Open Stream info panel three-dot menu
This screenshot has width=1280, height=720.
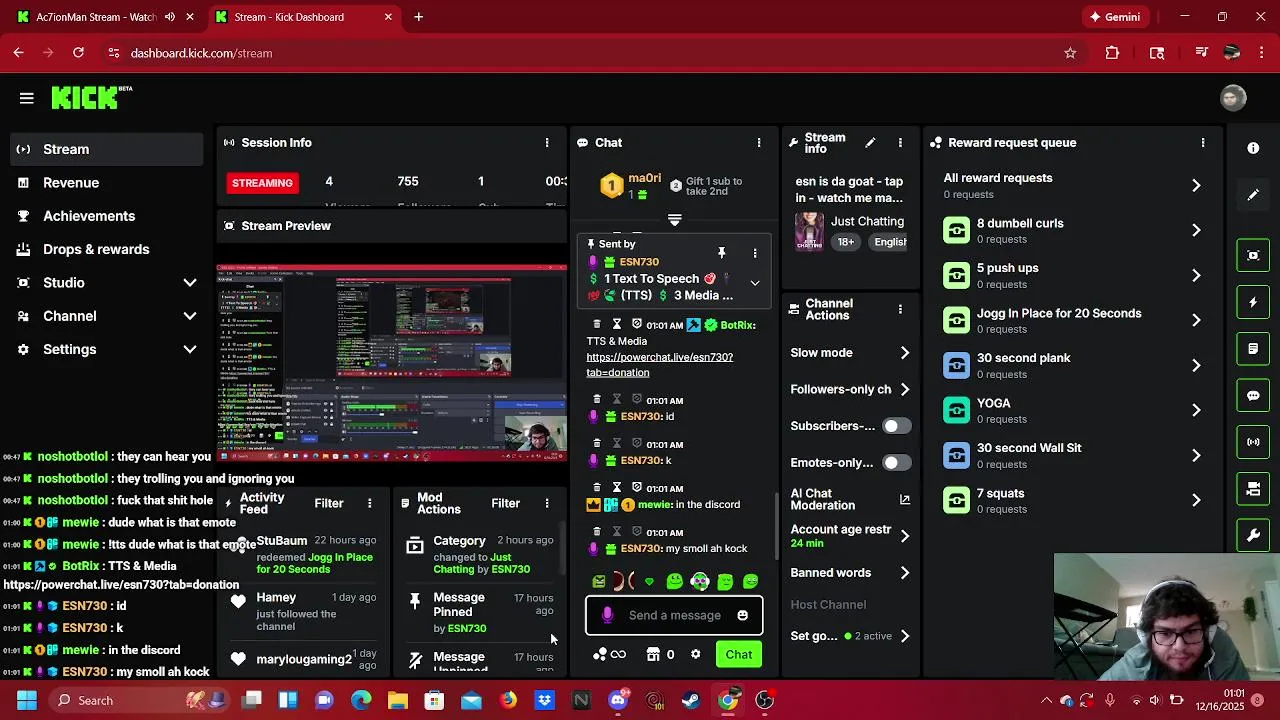pos(900,143)
